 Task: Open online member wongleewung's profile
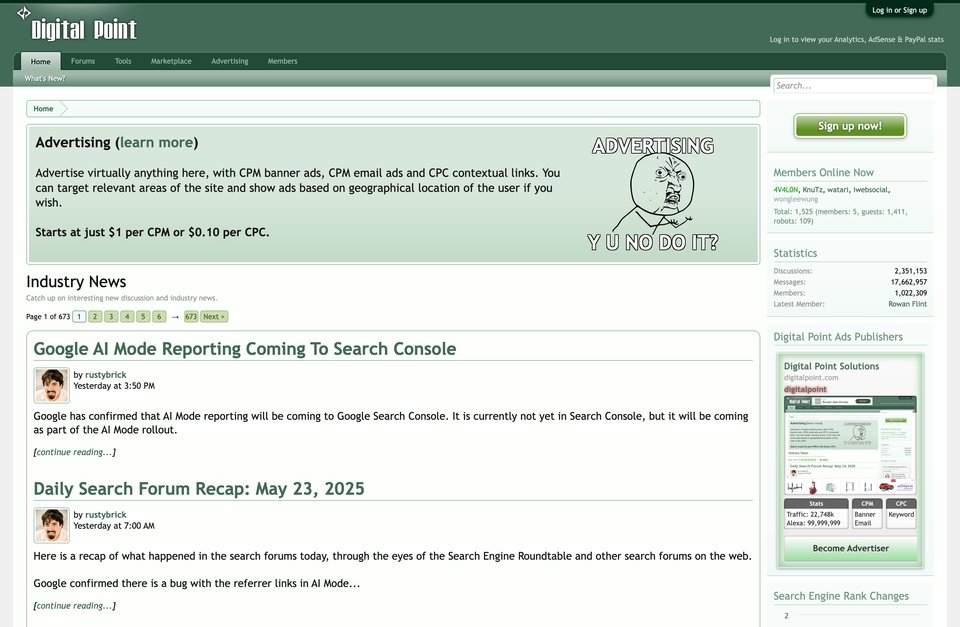pyautogui.click(x=795, y=199)
